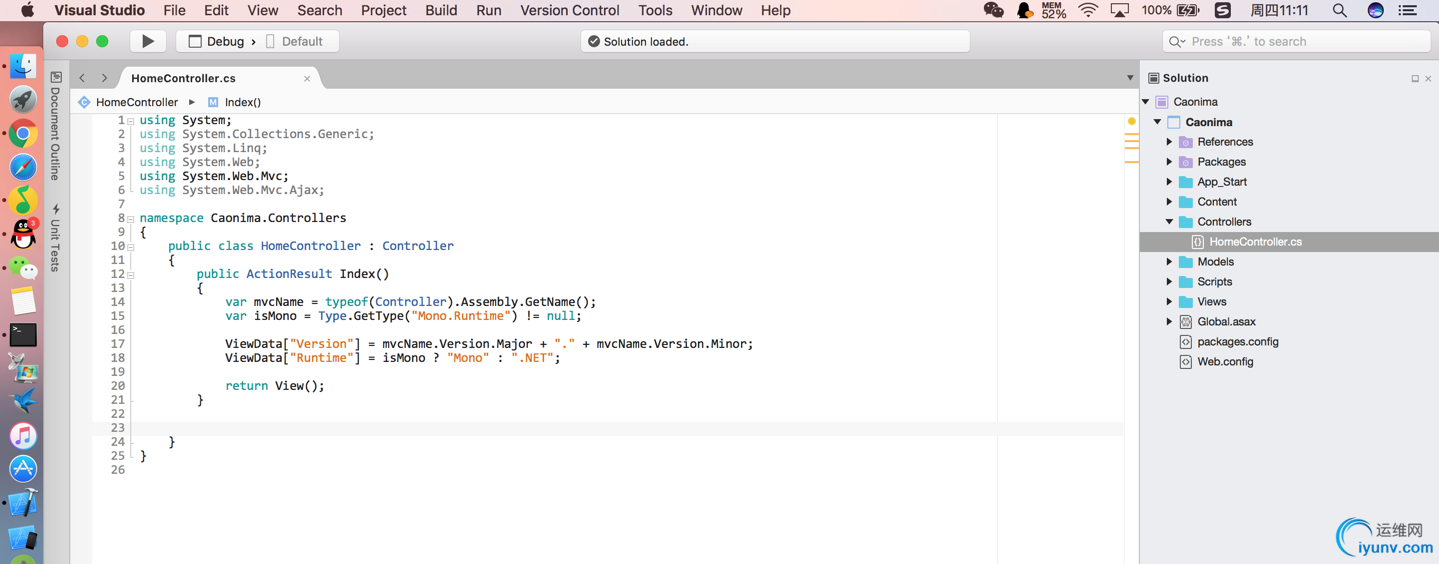Expand the Content folder
The height and width of the screenshot is (564, 1439).
[1169, 202]
